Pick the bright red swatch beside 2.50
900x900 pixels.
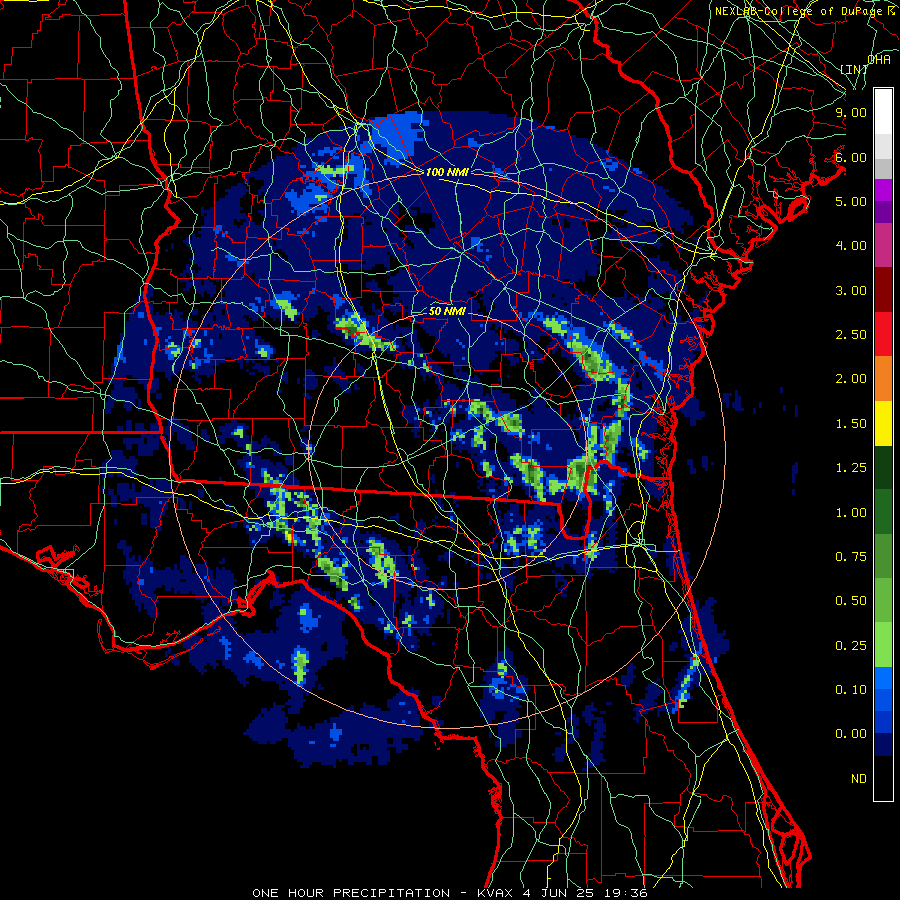pyautogui.click(x=883, y=335)
